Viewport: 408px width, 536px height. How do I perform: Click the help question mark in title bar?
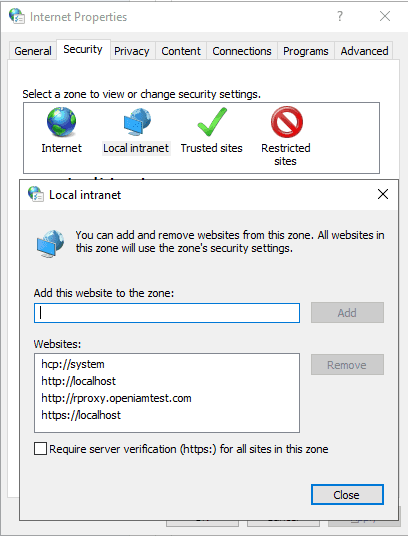point(340,16)
